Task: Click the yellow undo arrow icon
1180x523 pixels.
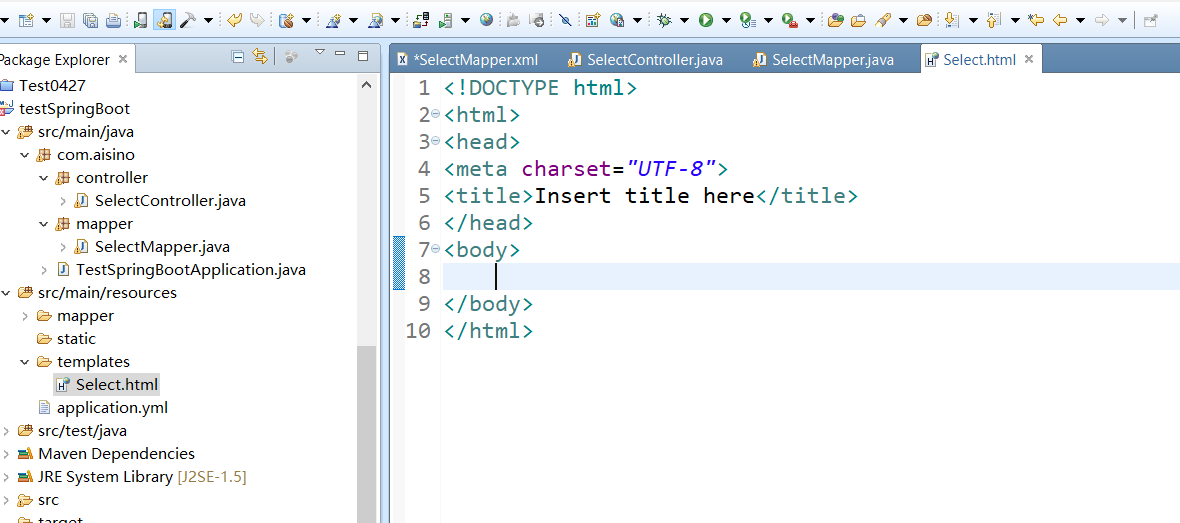Action: [234, 20]
